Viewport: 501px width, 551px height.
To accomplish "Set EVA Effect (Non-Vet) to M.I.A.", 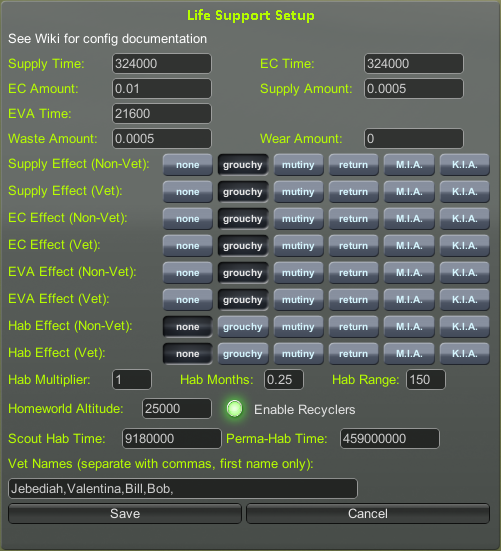I will point(409,273).
